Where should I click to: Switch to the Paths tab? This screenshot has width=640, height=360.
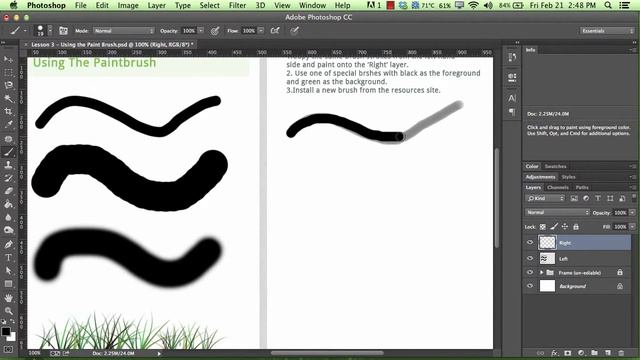point(582,187)
